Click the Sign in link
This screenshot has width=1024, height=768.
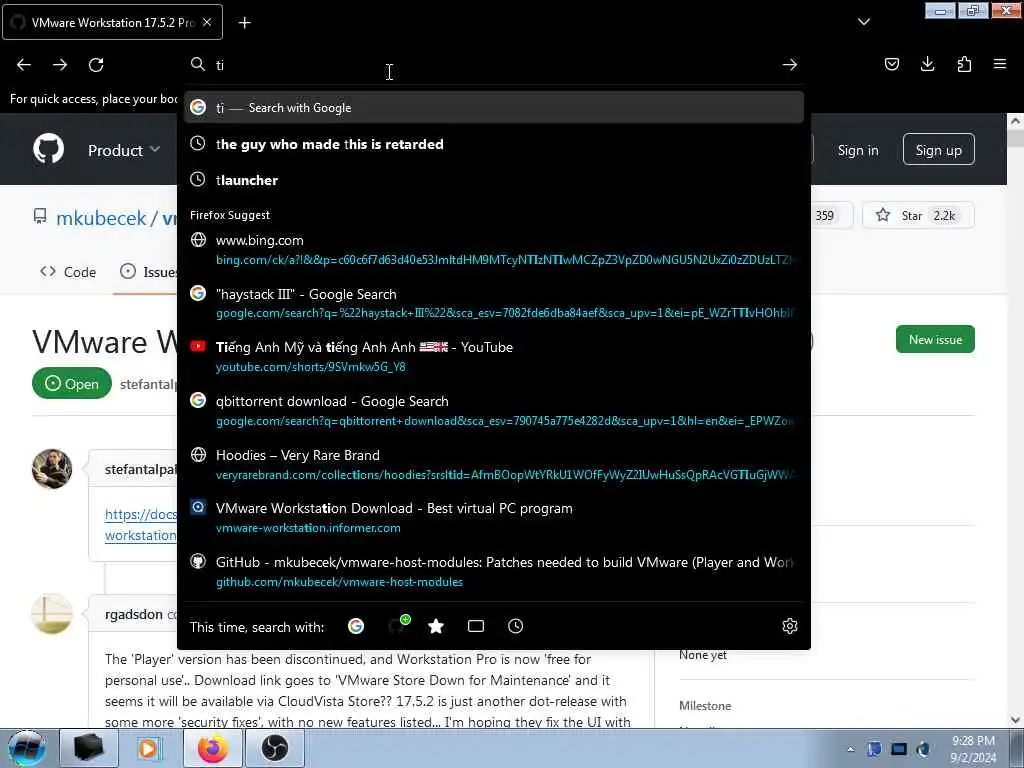tap(857, 150)
